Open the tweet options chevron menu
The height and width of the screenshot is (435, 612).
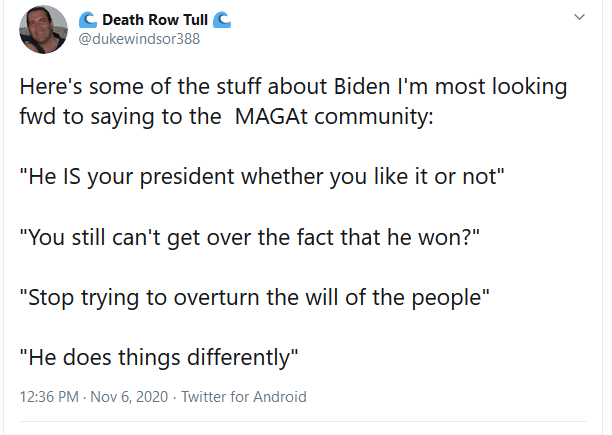[x=579, y=18]
